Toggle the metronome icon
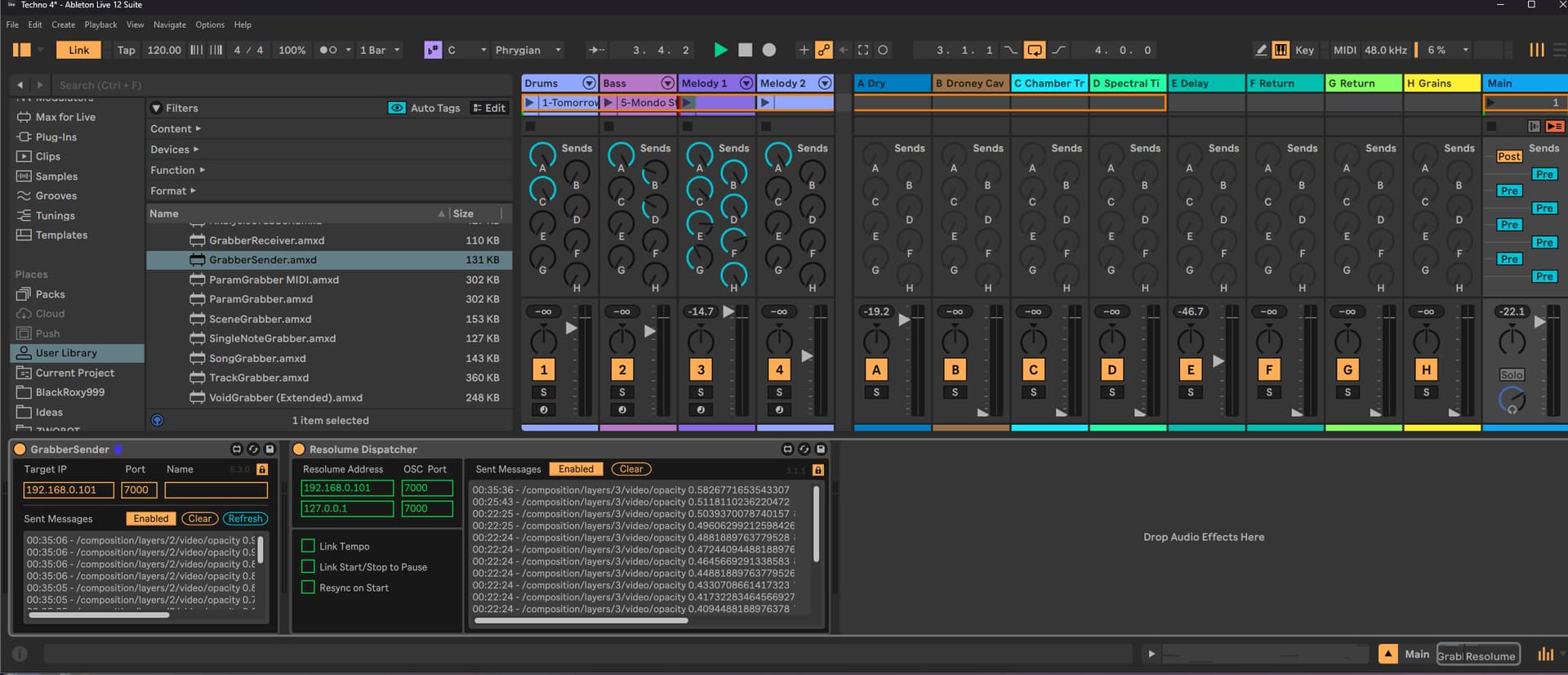1568x675 pixels. (x=328, y=50)
